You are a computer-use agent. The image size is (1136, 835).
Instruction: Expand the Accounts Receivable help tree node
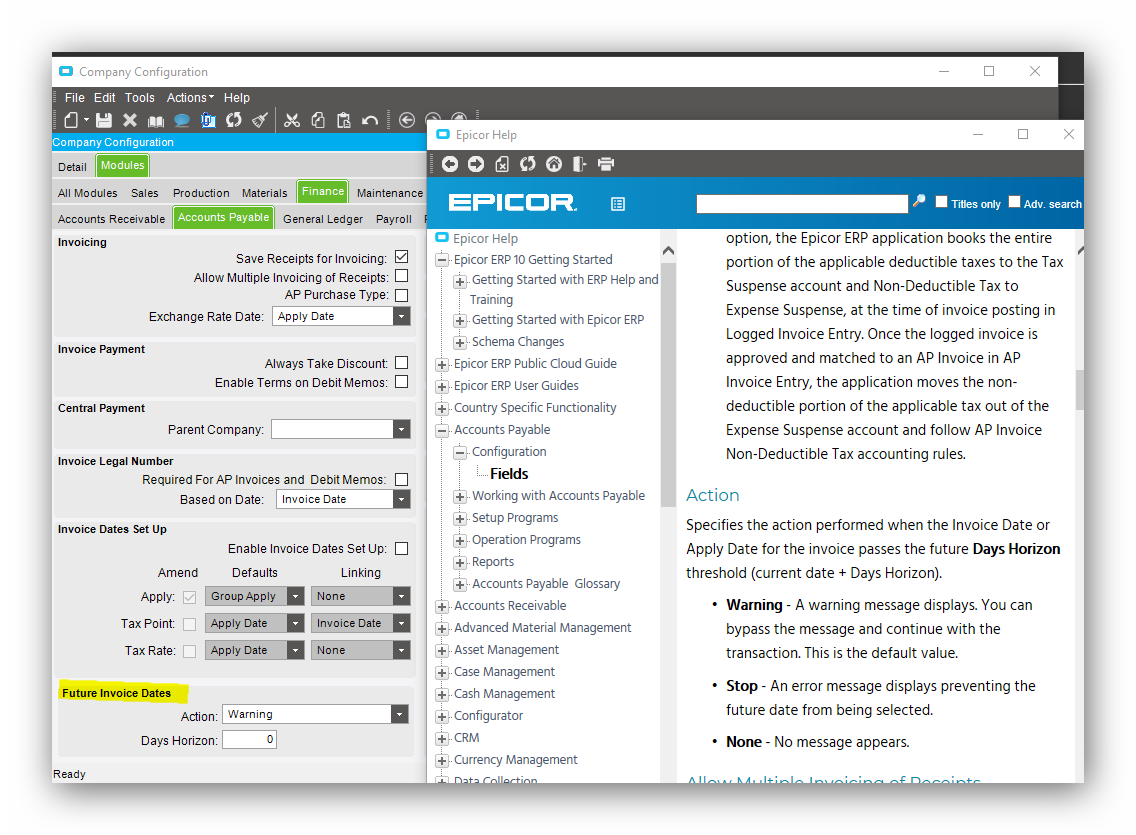click(x=442, y=606)
